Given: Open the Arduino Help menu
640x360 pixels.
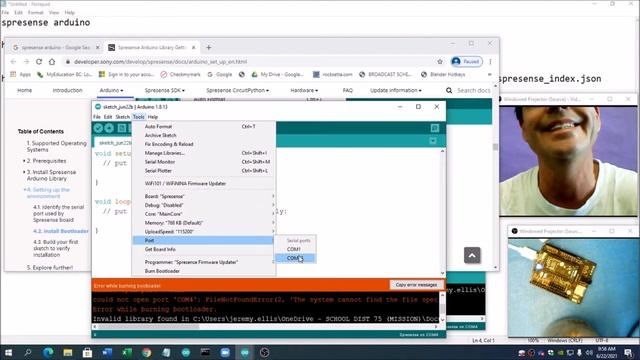Looking at the screenshot, I should (x=153, y=117).
